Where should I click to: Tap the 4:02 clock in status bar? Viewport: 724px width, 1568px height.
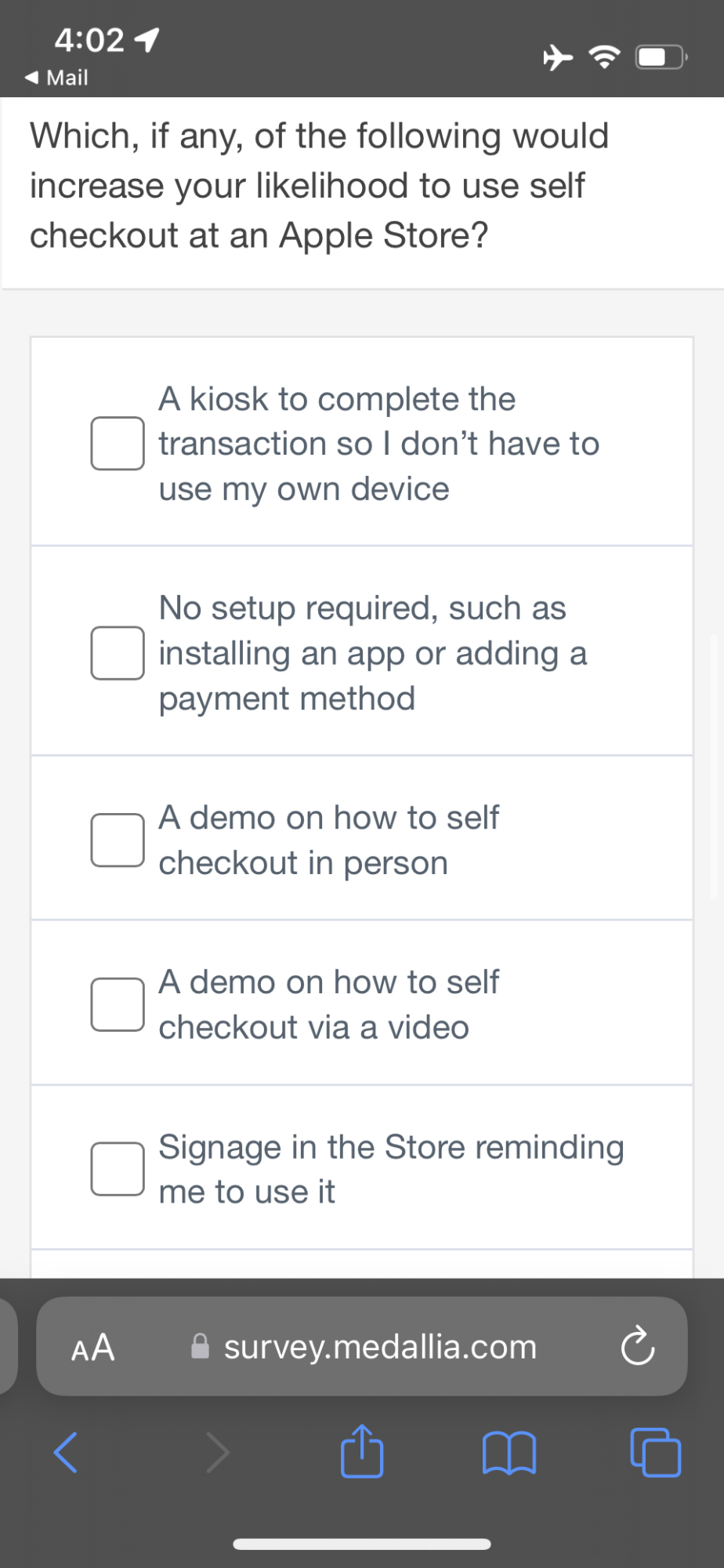pos(89,39)
